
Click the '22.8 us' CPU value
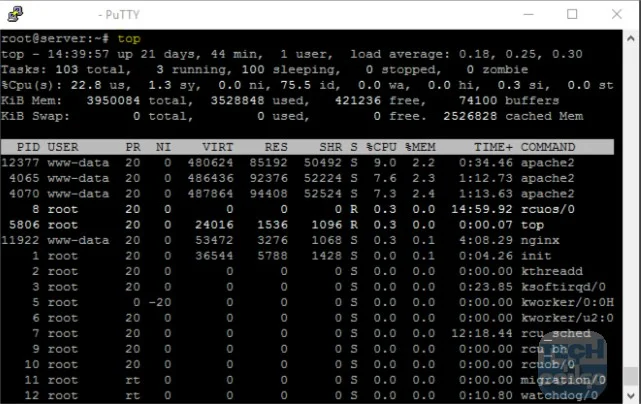click(98, 85)
